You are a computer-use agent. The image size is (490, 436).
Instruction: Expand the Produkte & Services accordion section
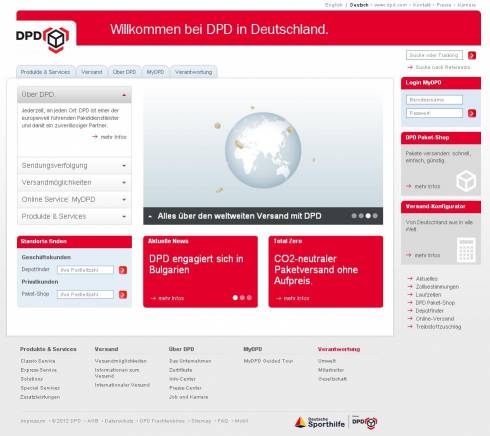[x=74, y=217]
